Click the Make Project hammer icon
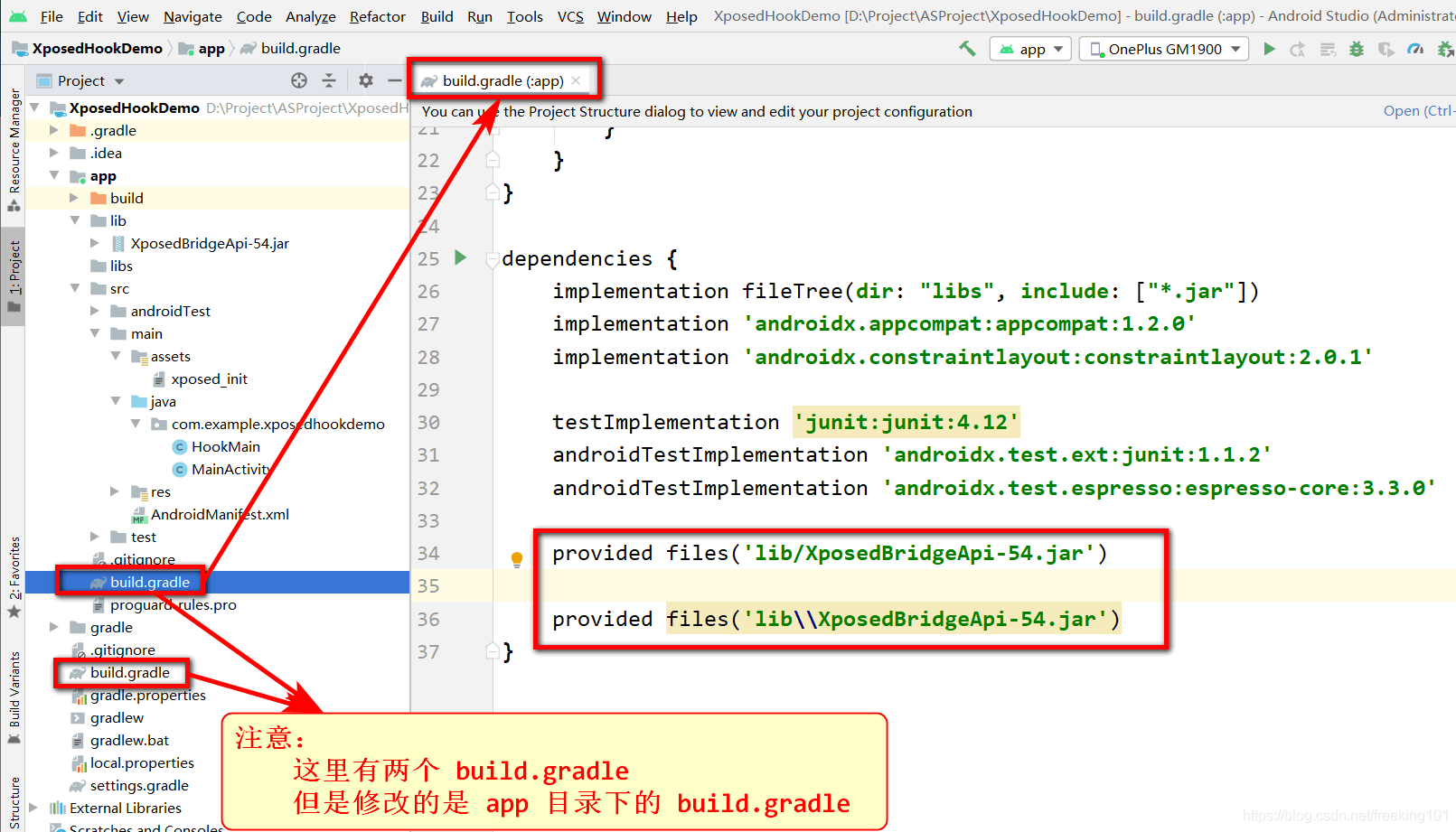The image size is (1456, 832). pos(967,49)
